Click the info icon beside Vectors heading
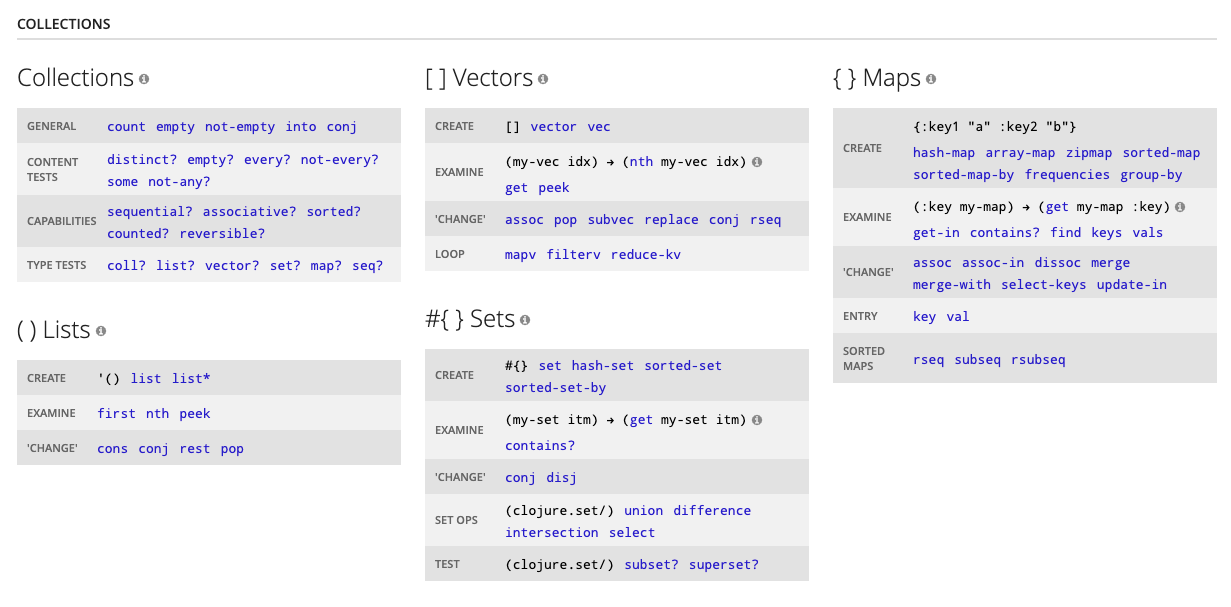 click(x=543, y=79)
